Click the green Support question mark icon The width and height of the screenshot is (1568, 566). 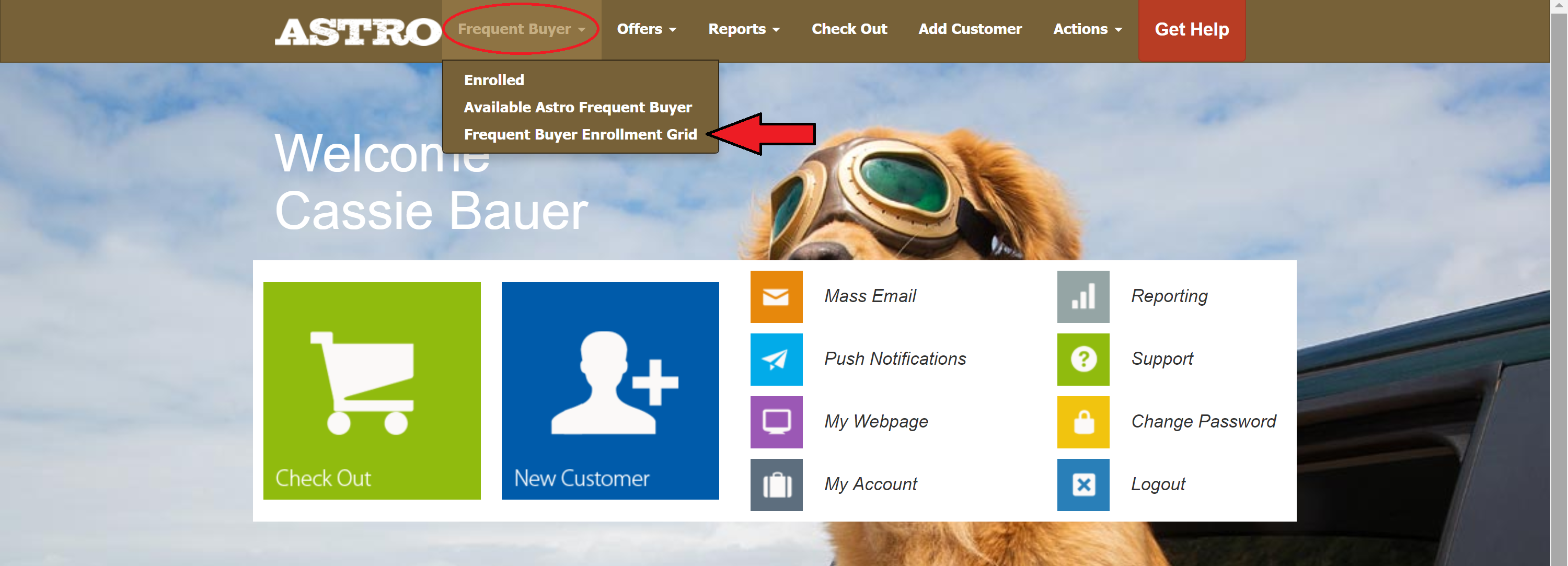point(1083,359)
